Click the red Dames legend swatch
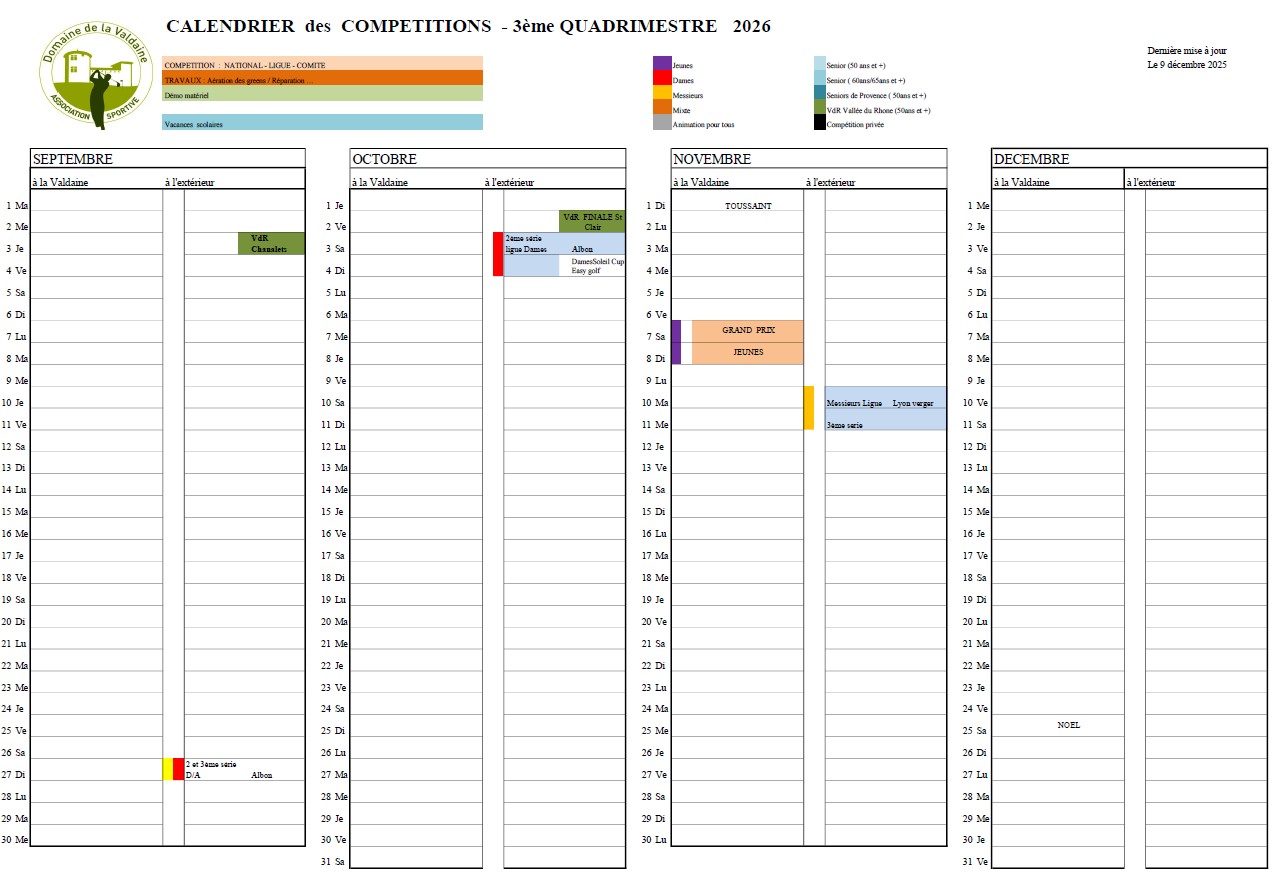The image size is (1274, 874). click(662, 79)
